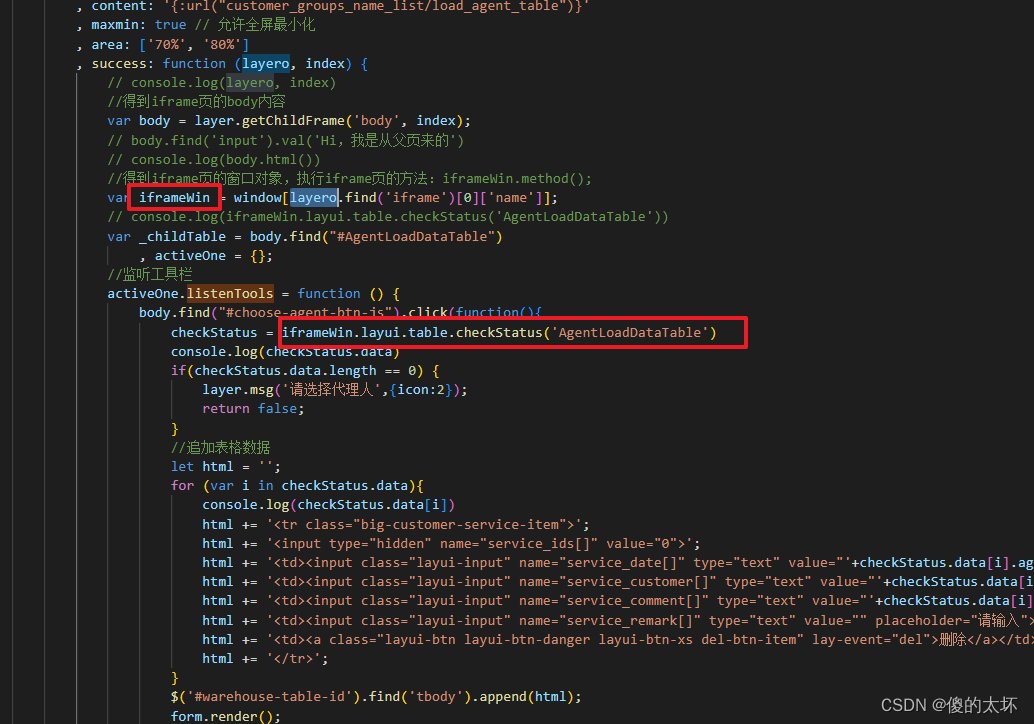Click the 'return false;' statement
The height and width of the screenshot is (724, 1034).
point(253,409)
